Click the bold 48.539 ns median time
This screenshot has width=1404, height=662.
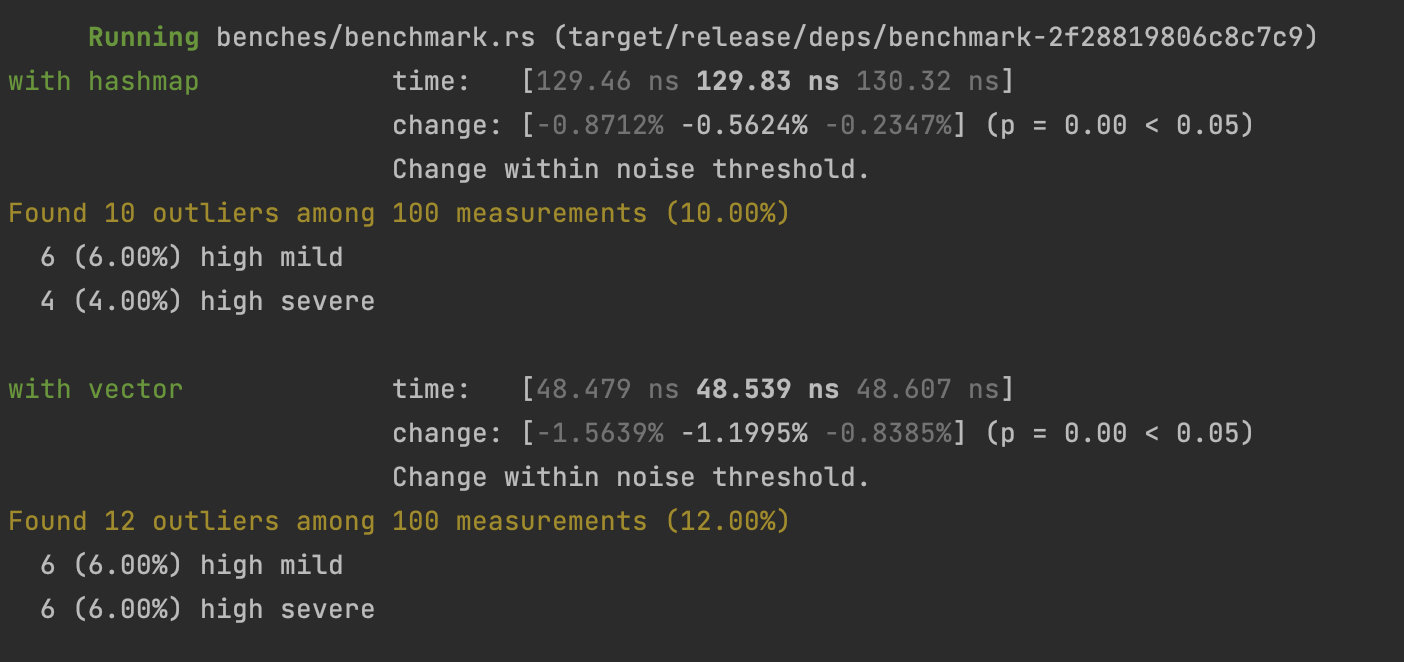[767, 389]
